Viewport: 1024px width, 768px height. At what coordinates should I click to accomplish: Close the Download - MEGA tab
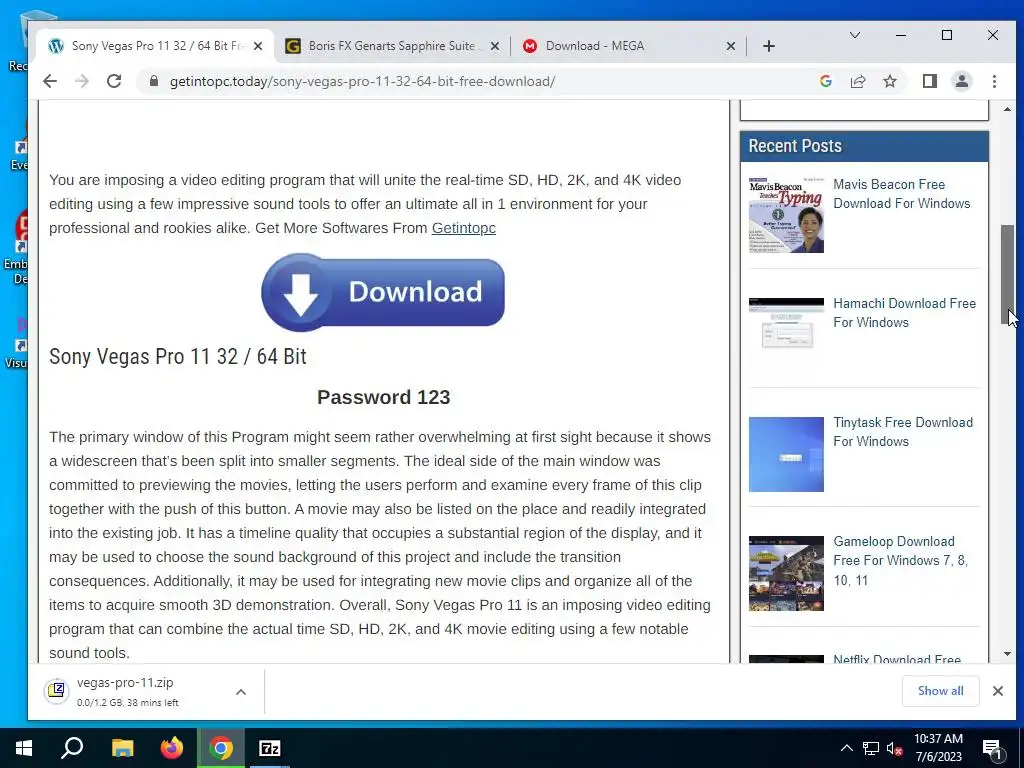coord(731,46)
